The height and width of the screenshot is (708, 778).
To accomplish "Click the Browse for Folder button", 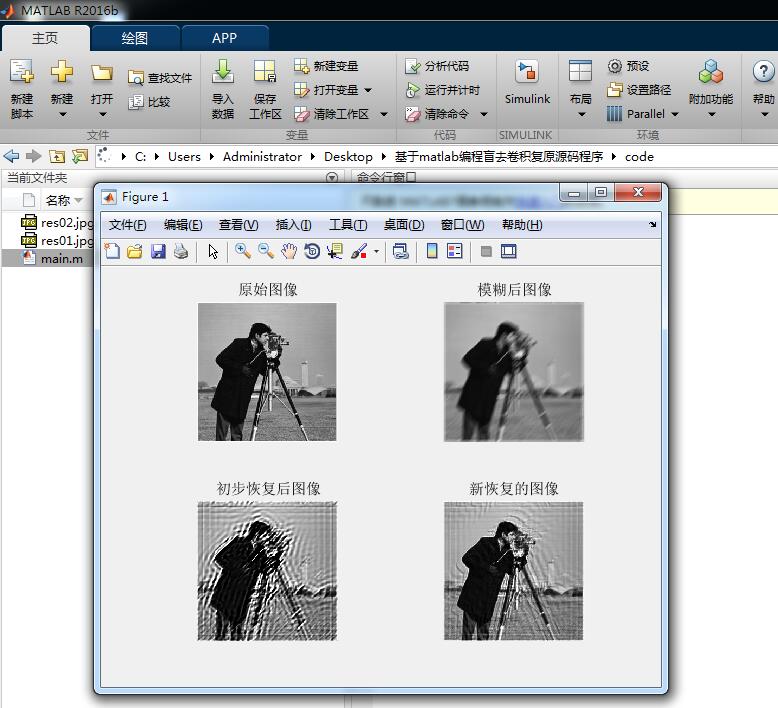I will (80, 157).
